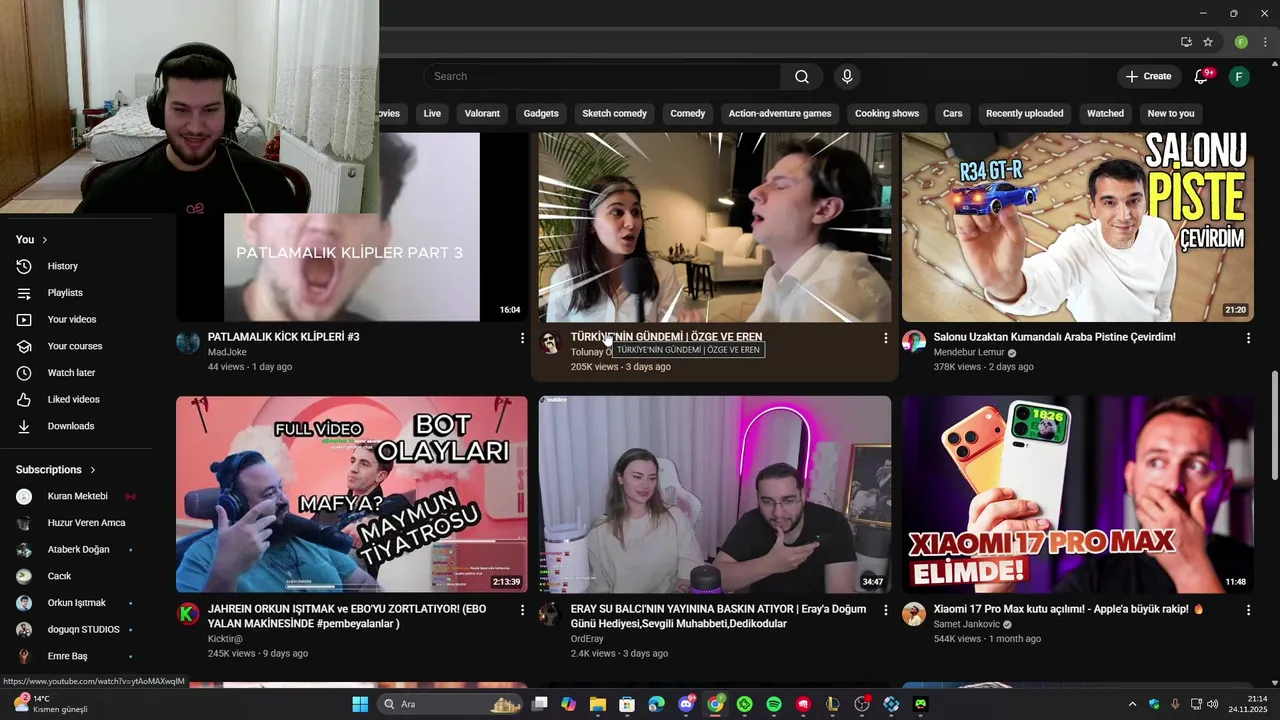Click the History clock icon in the sidebar

[x=24, y=266]
